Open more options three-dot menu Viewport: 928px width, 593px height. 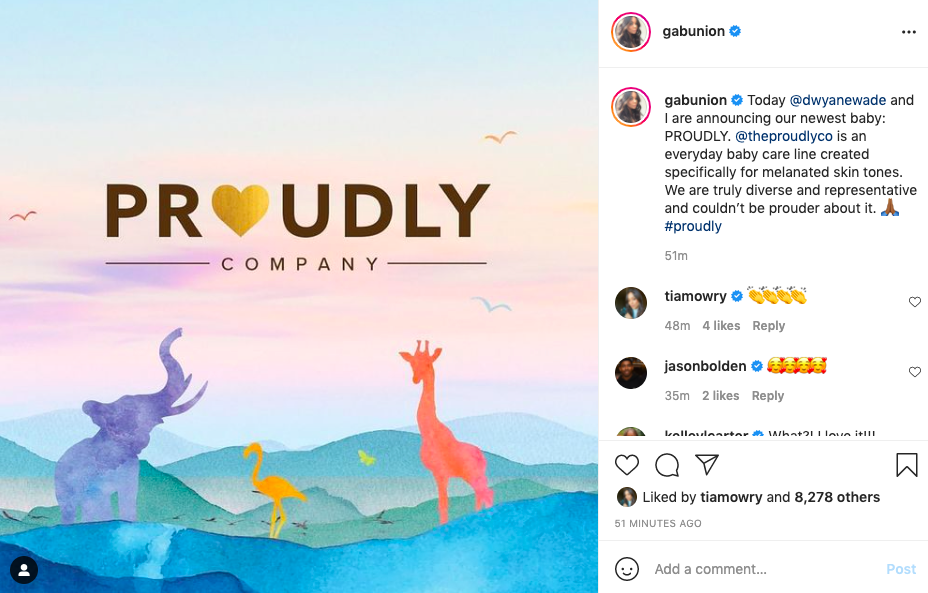pos(908,32)
